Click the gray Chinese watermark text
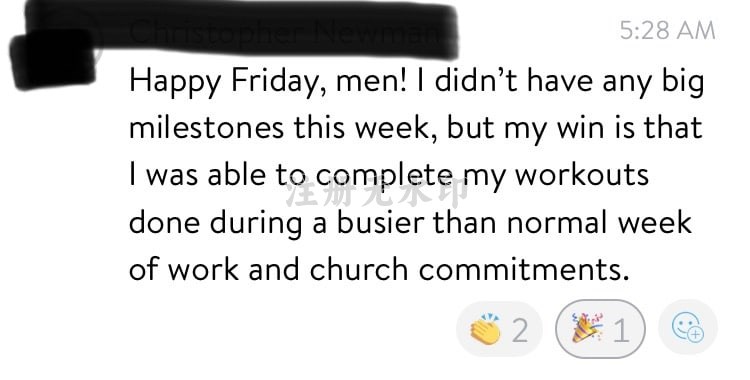The image size is (750, 380). (x=377, y=192)
